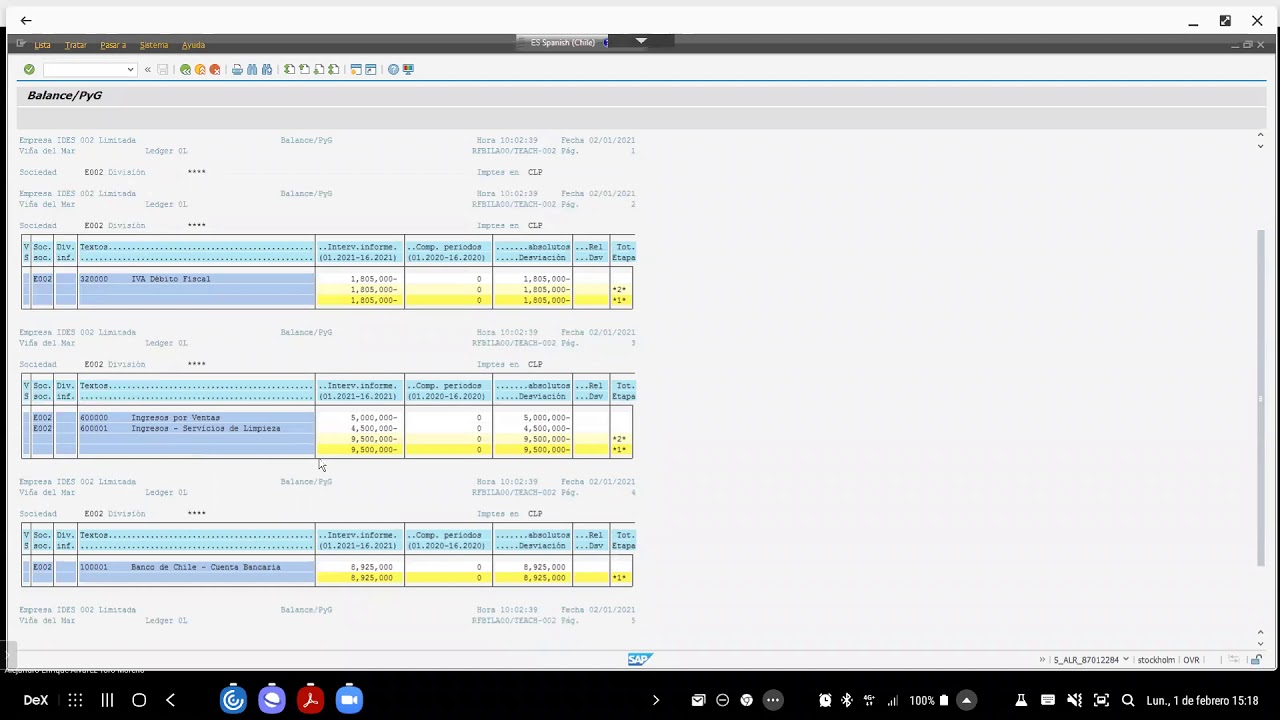Open the command field history dropdown

[x=130, y=69]
